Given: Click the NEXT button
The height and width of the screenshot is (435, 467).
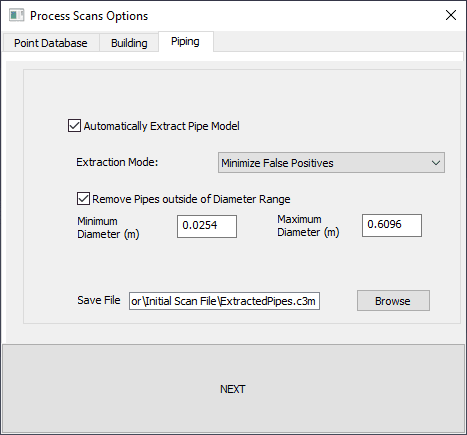Looking at the screenshot, I should pos(233,389).
